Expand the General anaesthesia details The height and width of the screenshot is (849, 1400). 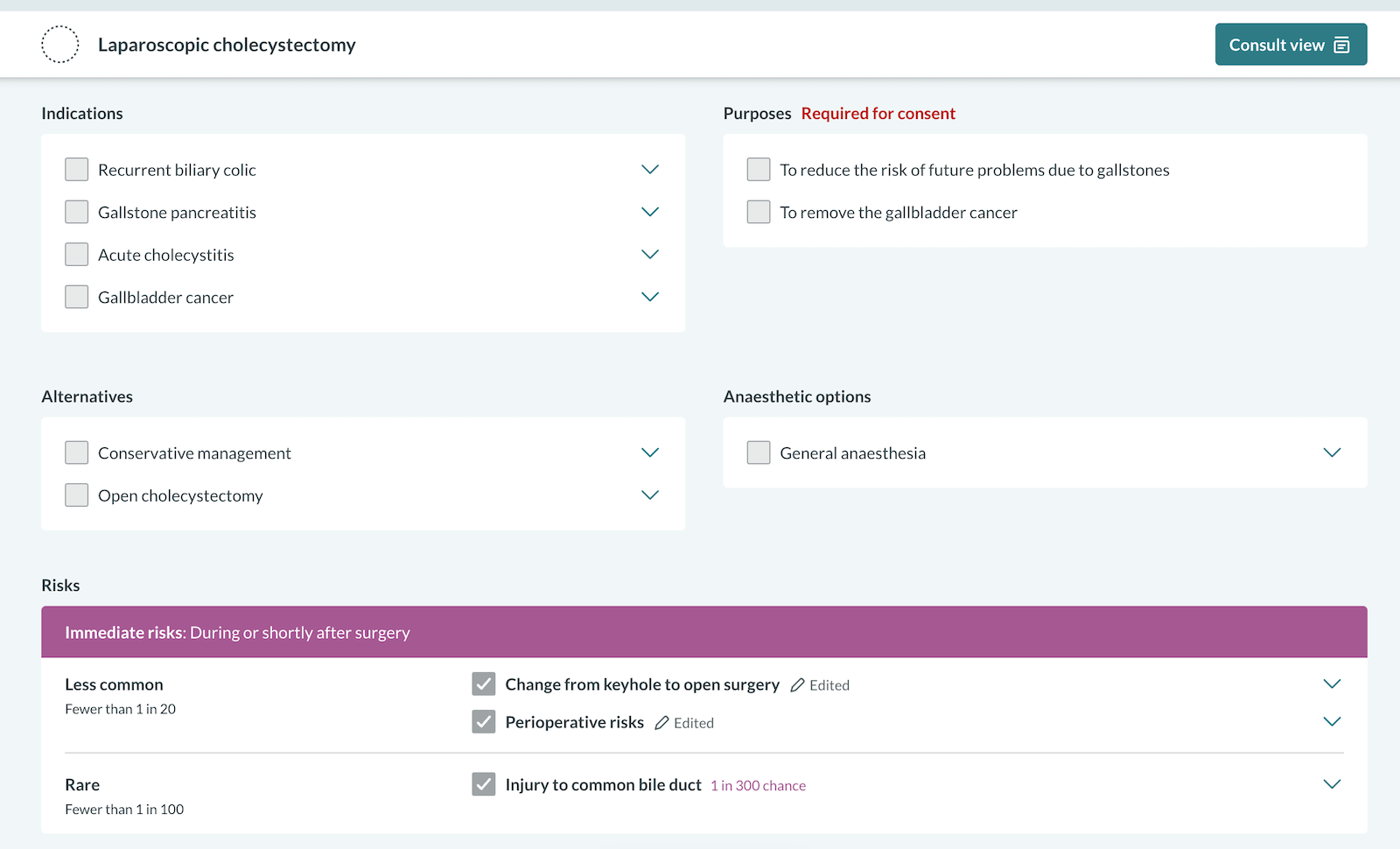[x=1332, y=453]
